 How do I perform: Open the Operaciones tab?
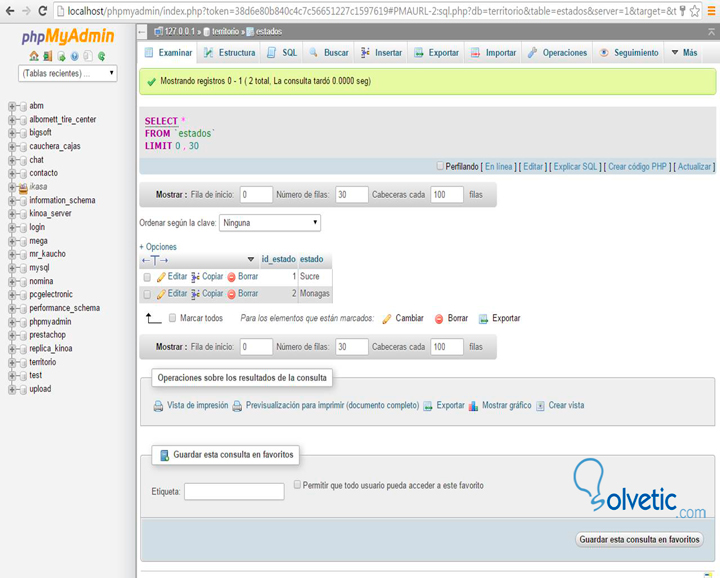click(x=557, y=53)
